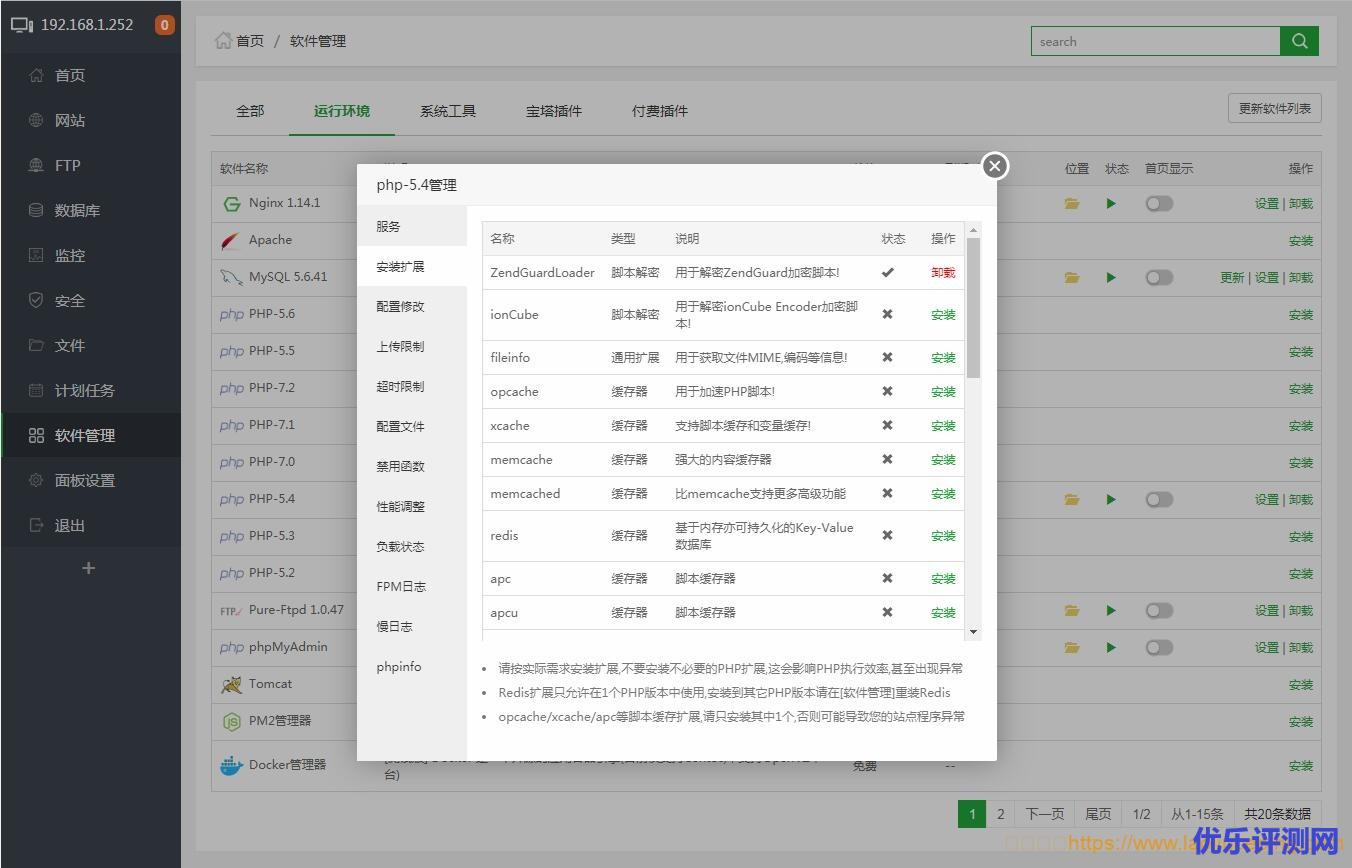The height and width of the screenshot is (868, 1352).
Task: Click the Docker whale icon
Action: pyautogui.click(x=231, y=765)
